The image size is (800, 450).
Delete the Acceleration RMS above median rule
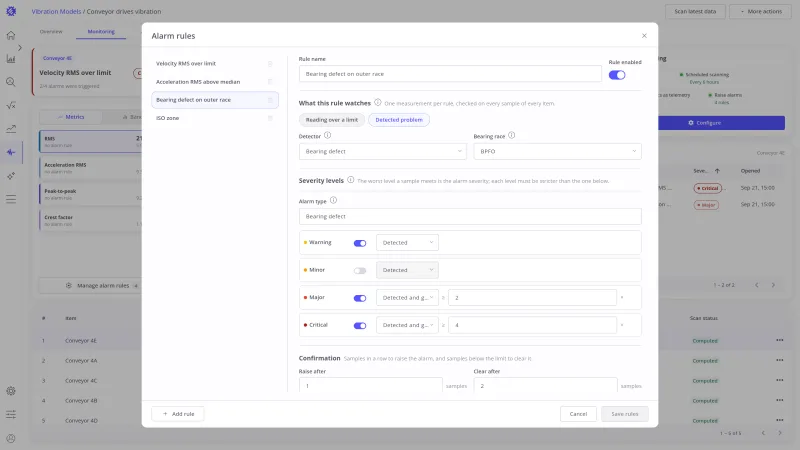click(270, 82)
